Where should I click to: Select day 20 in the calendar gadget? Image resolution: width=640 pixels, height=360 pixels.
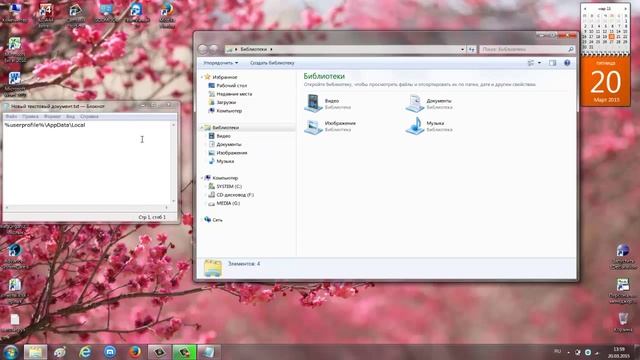[611, 36]
